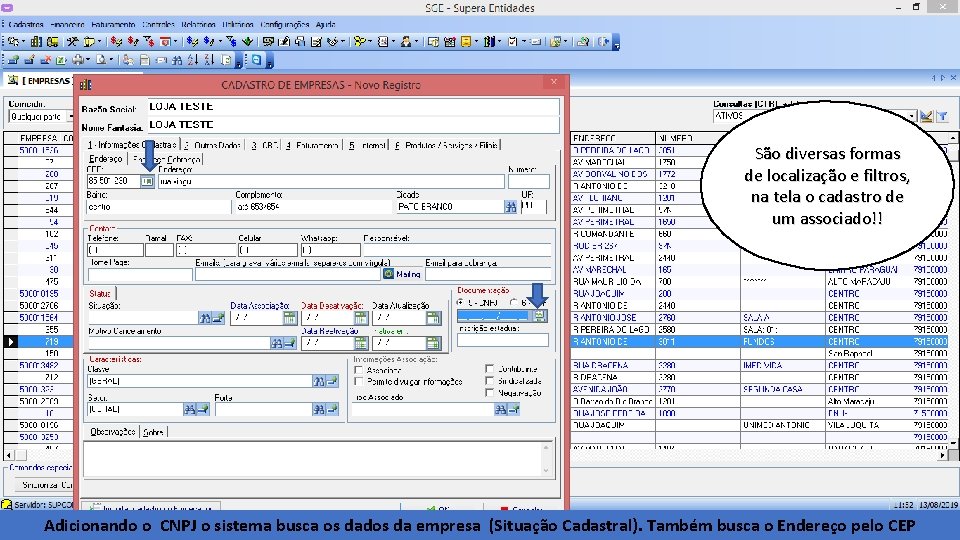Switch to the 4 Faturamento tab
This screenshot has height=540, width=960.
pos(312,145)
